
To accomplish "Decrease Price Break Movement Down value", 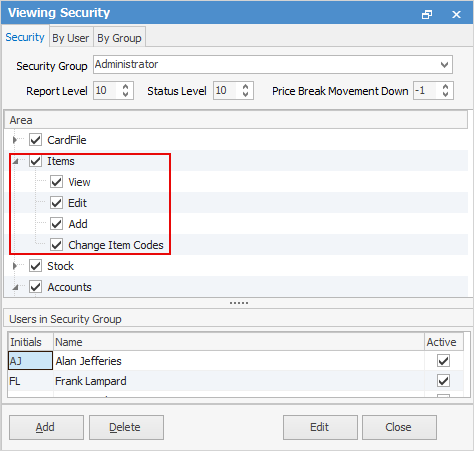I will click(x=445, y=94).
